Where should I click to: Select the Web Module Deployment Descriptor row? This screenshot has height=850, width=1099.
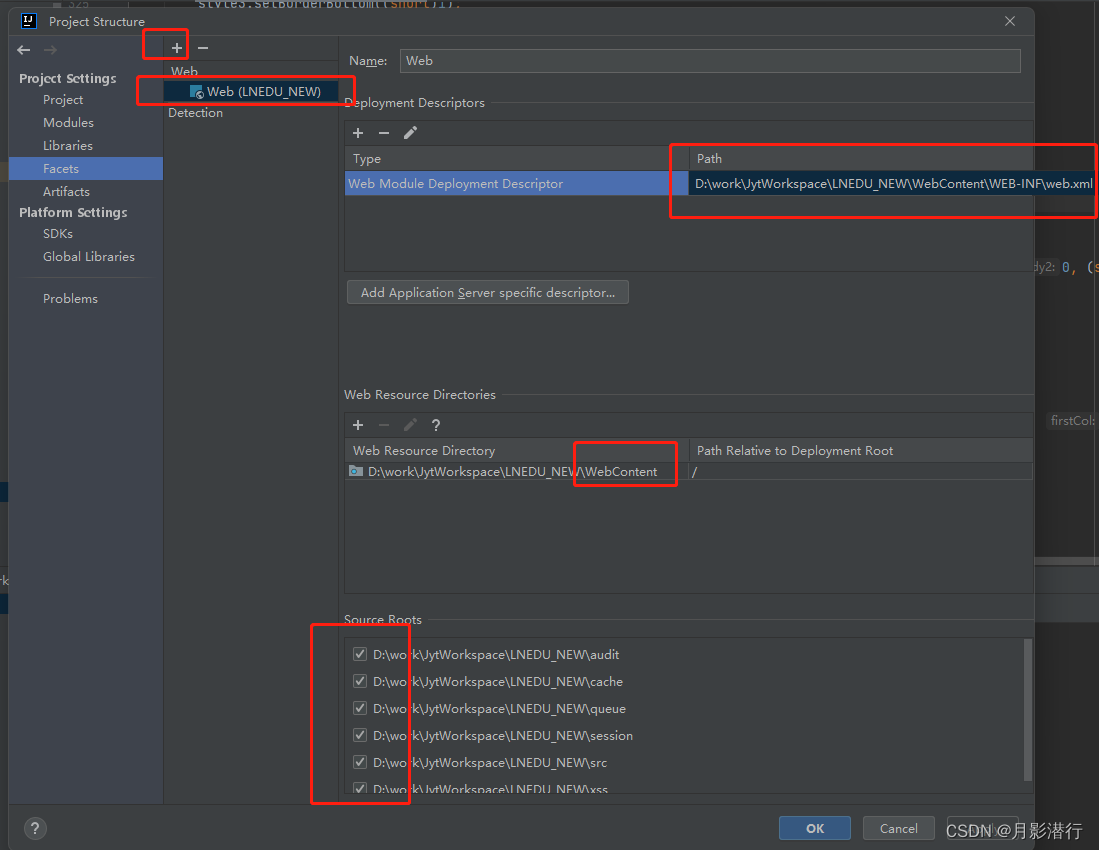(x=517, y=184)
